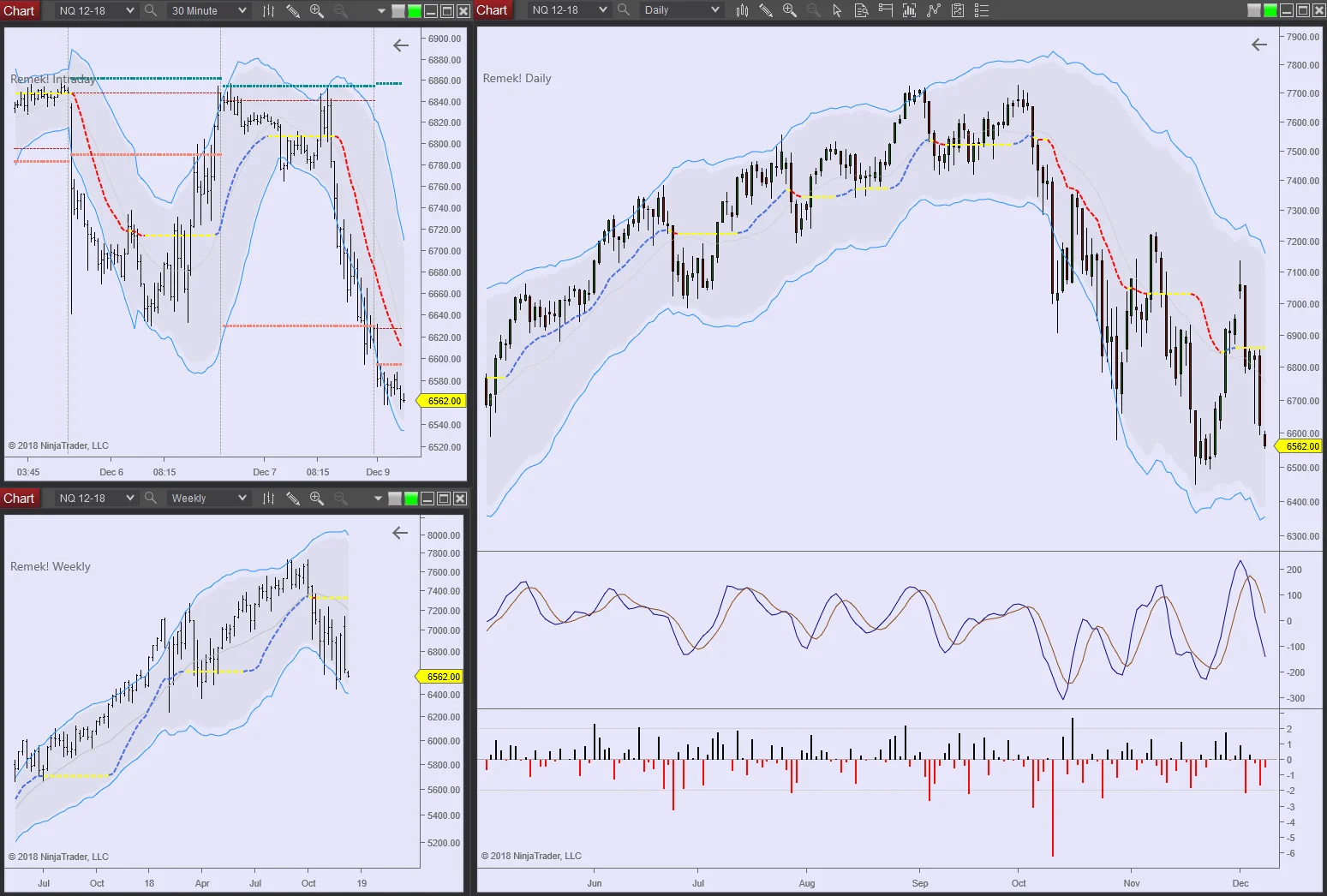Viewport: 1327px width, 896px height.
Task: Open the Data Box in Daily chart
Action: pos(861,10)
